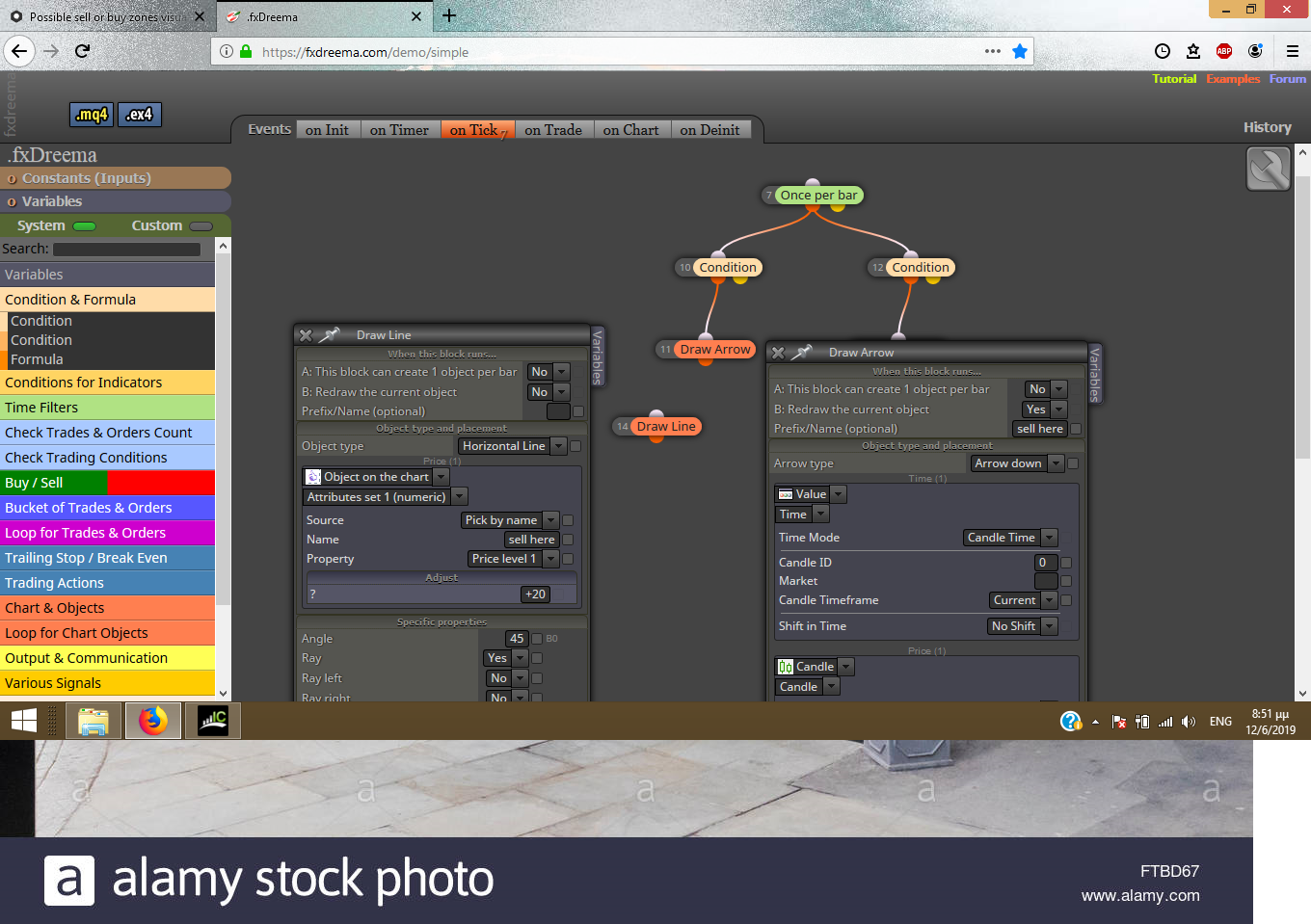This screenshot has height=924, width=1311.
Task: Reload the current page
Action: click(x=83, y=51)
